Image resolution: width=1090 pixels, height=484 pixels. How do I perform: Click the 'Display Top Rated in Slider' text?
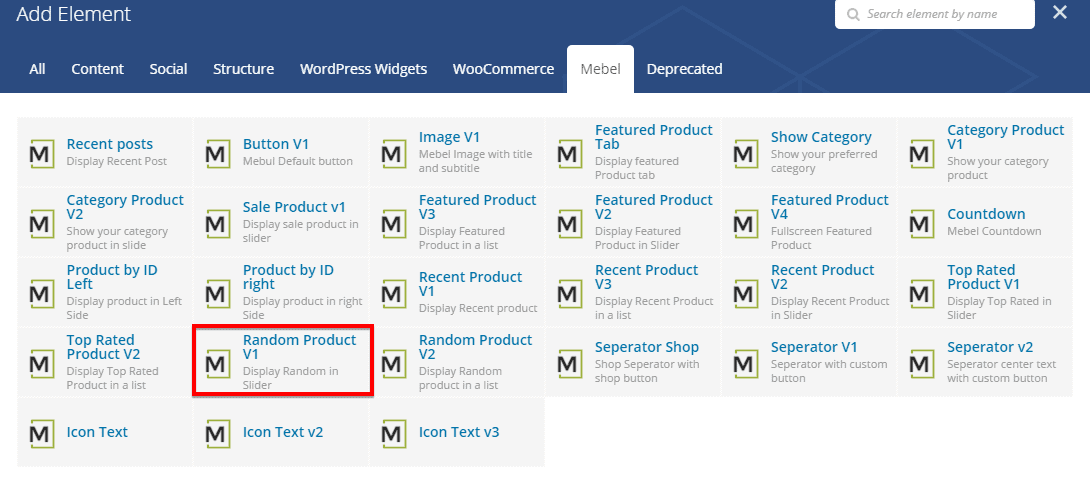click(x=1000, y=308)
